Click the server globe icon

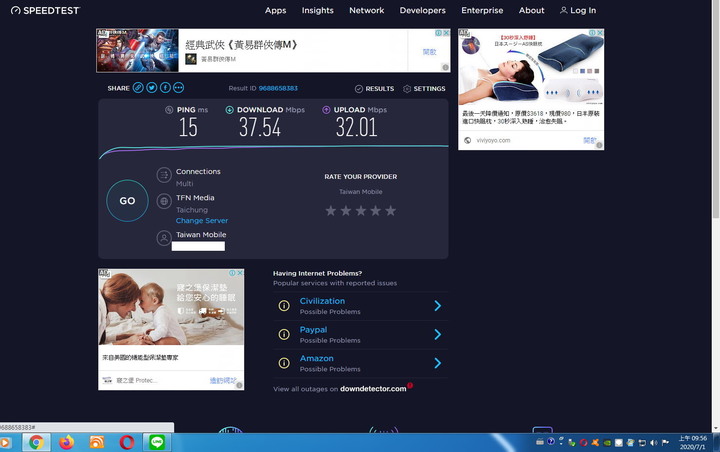pyautogui.click(x=164, y=201)
